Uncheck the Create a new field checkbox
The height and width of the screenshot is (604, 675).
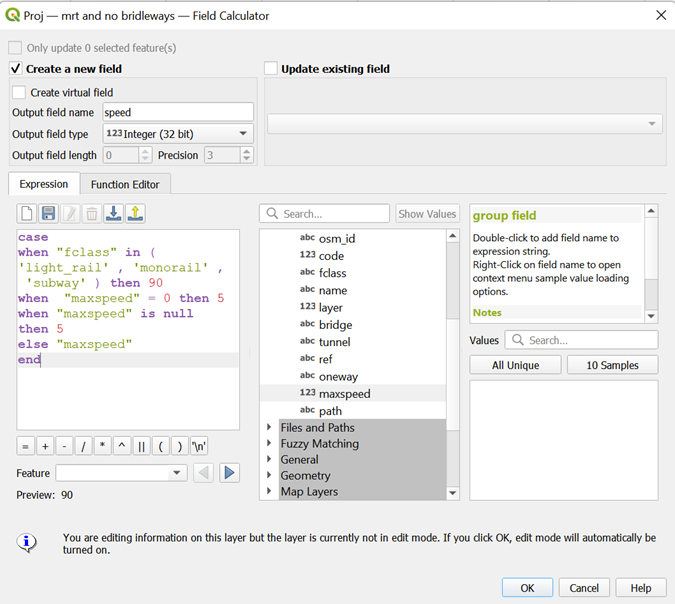tap(16, 69)
